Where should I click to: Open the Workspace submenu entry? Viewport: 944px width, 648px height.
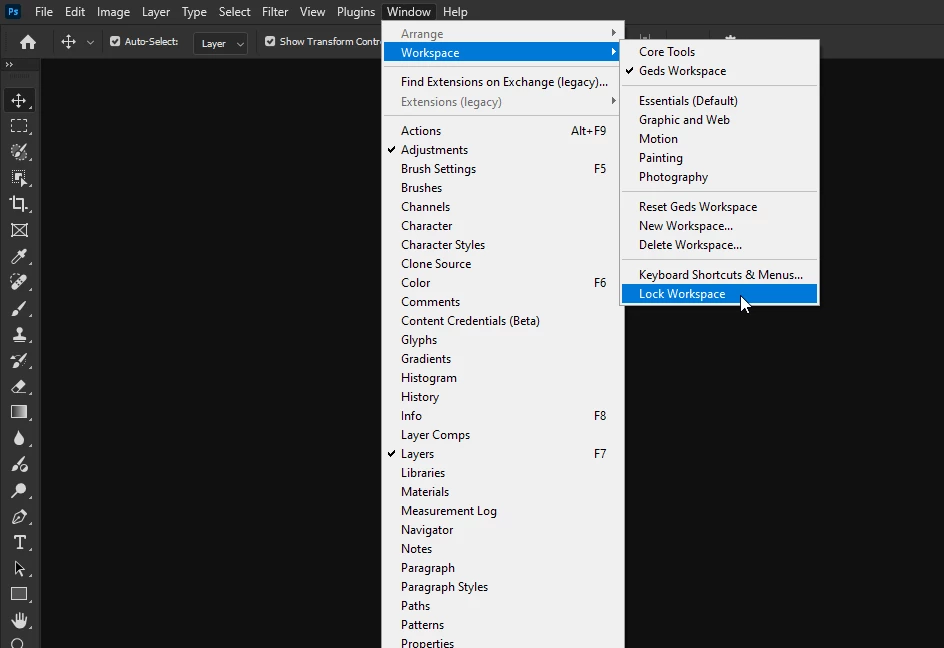[503, 53]
